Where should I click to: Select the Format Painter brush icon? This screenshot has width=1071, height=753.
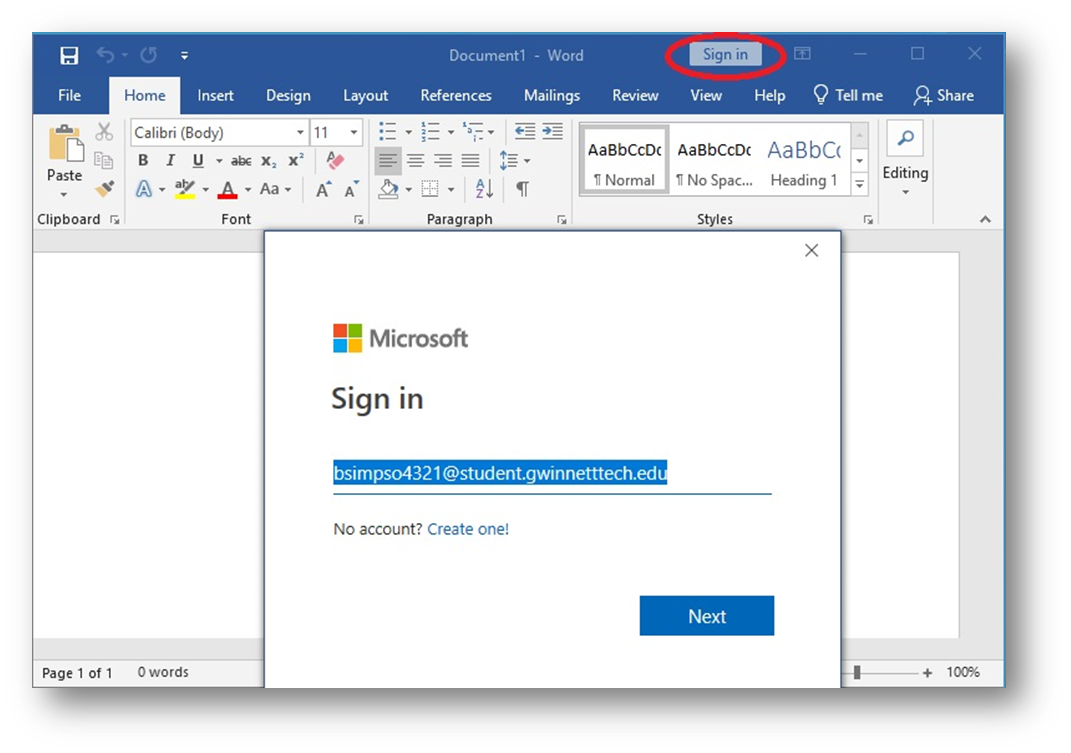[104, 188]
